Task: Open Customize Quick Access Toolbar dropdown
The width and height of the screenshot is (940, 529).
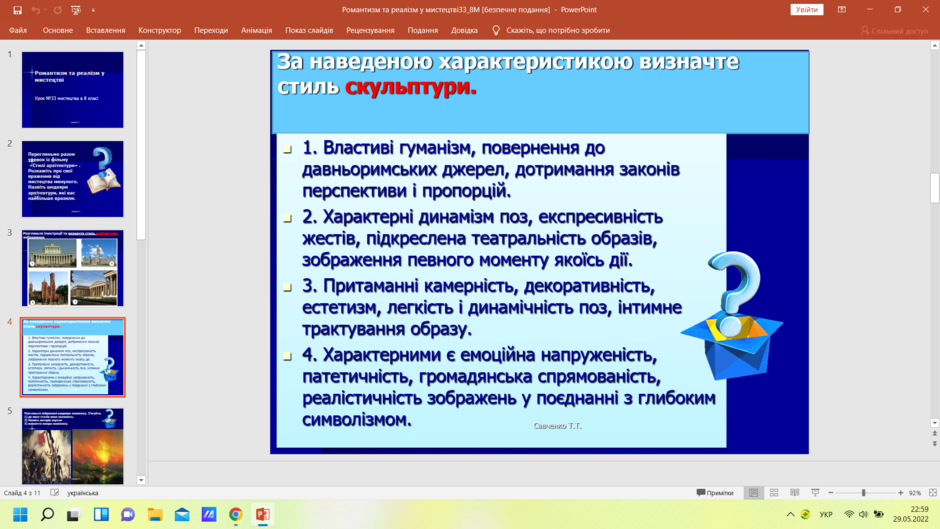Action: (93, 10)
